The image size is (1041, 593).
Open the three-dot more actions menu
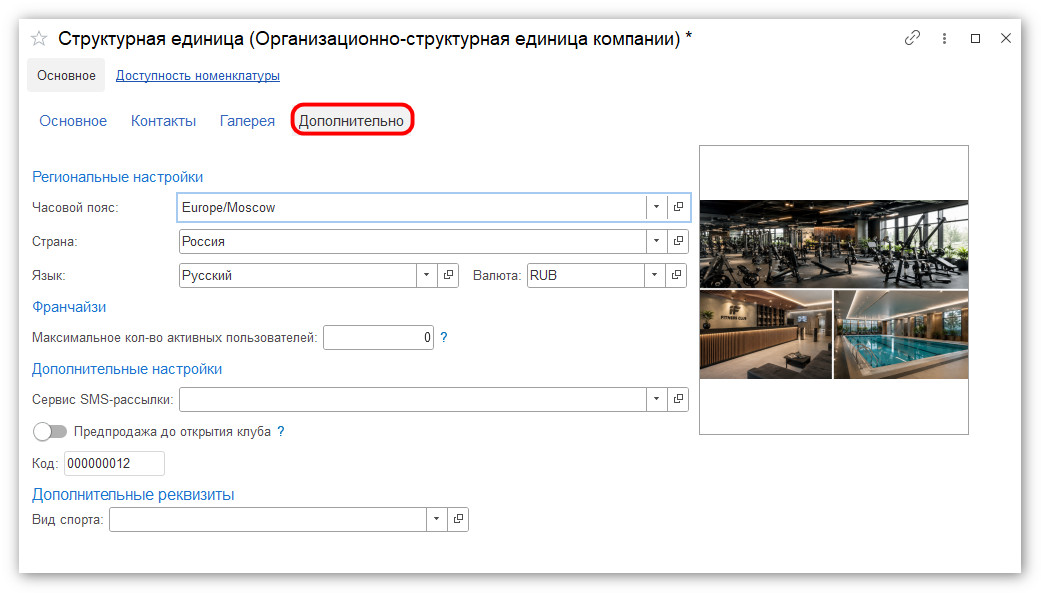[944, 39]
